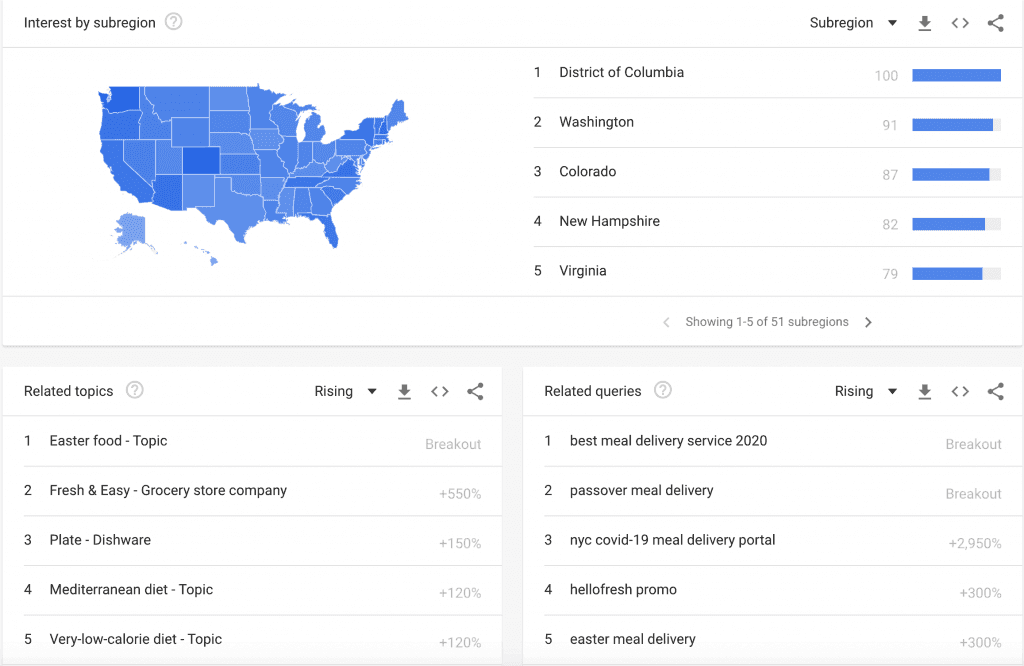Open the Easter food topic

(110, 441)
